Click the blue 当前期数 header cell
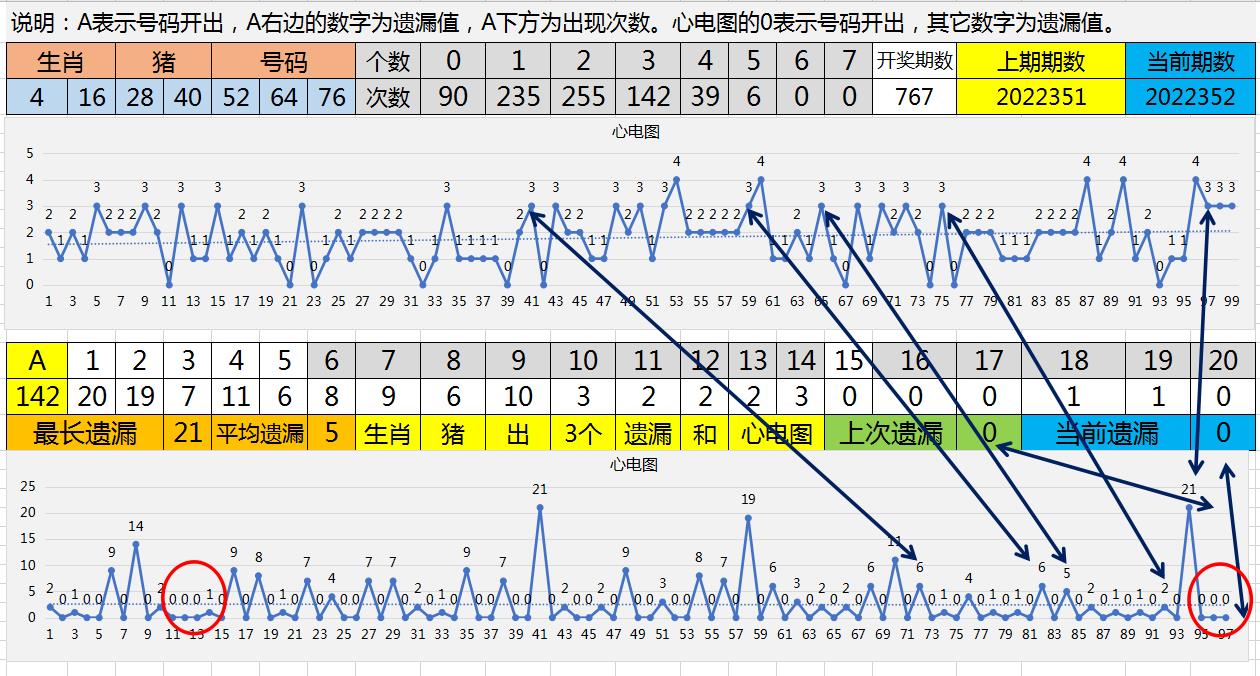Viewport: 1260px width, 676px height. click(x=1190, y=62)
